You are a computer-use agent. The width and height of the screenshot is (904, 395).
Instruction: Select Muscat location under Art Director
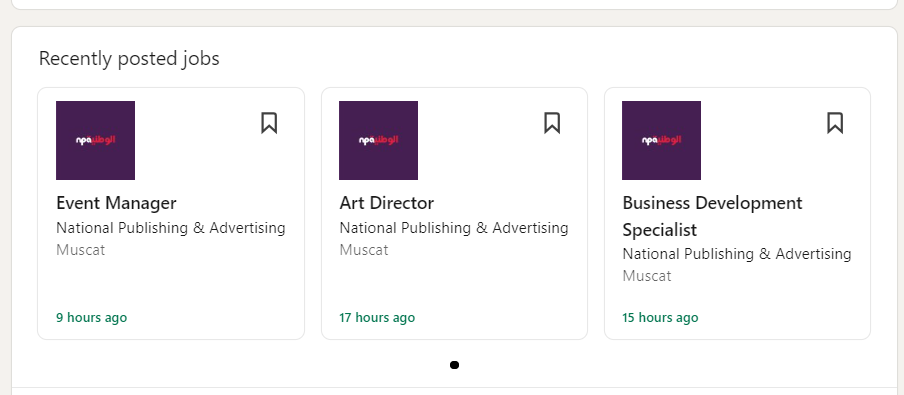364,250
